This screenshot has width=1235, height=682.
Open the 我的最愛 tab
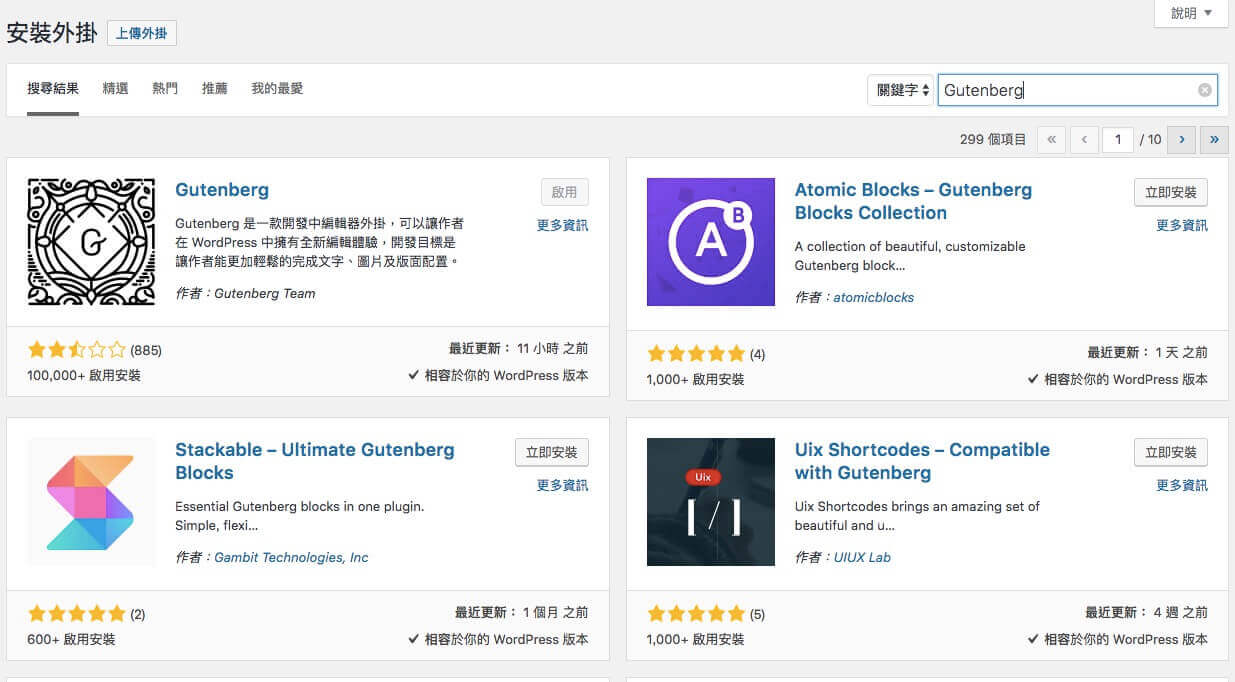click(x=277, y=88)
